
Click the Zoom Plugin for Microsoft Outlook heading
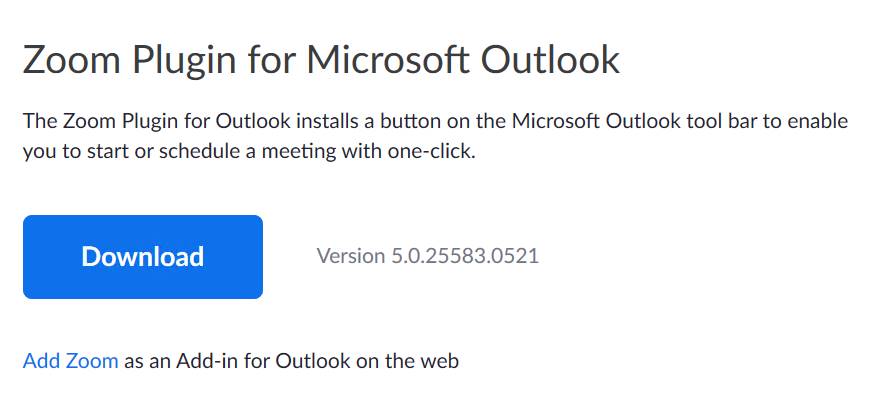[321, 60]
